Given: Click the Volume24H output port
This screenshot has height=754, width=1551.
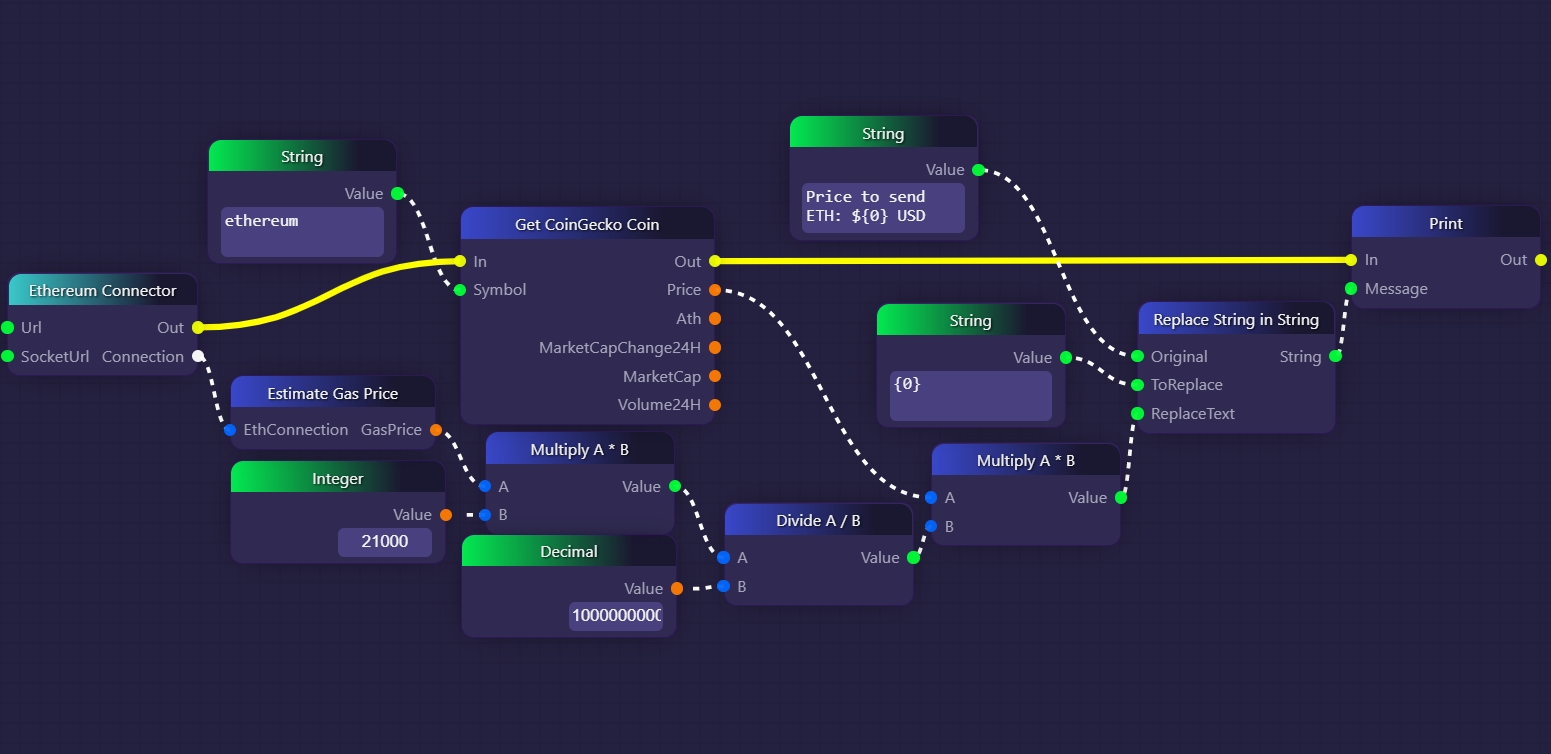Looking at the screenshot, I should coord(714,405).
